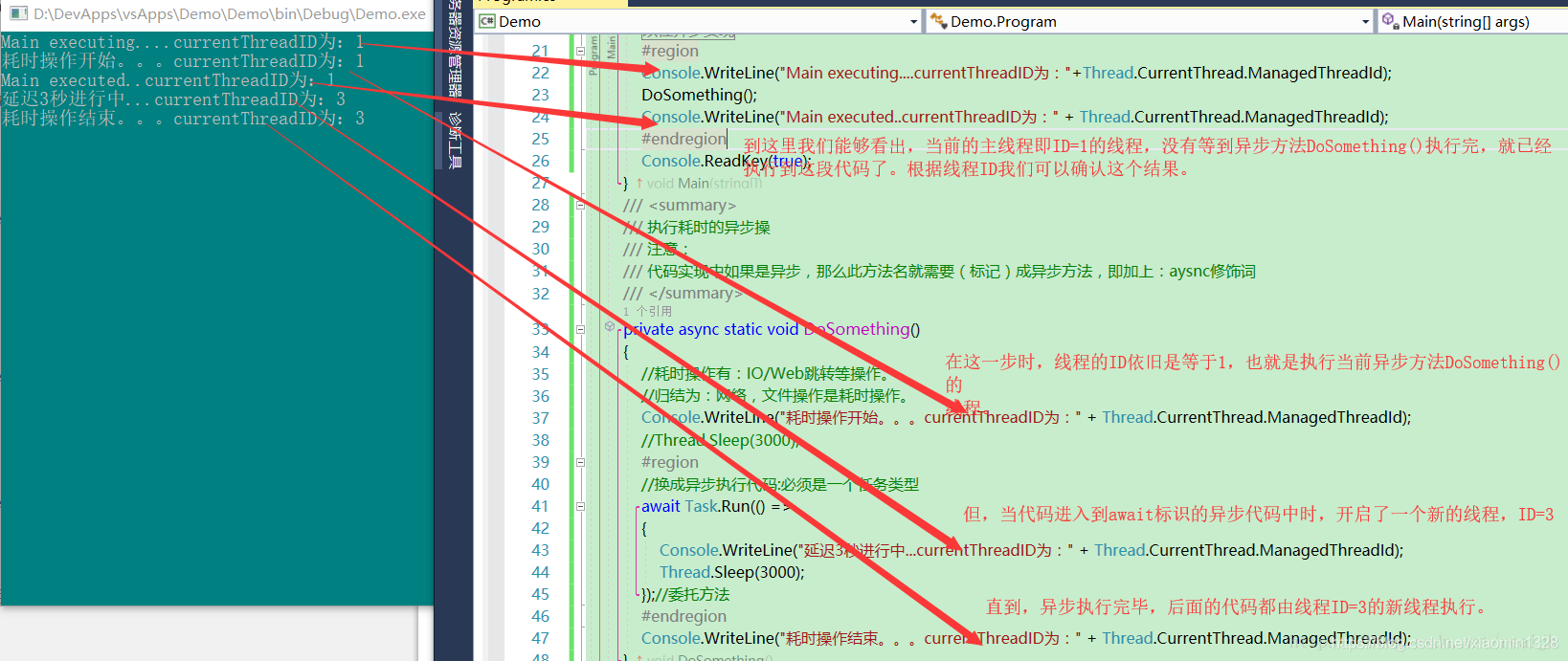Click the #endregion text on line 25
The width and height of the screenshot is (1568, 661).
click(683, 139)
